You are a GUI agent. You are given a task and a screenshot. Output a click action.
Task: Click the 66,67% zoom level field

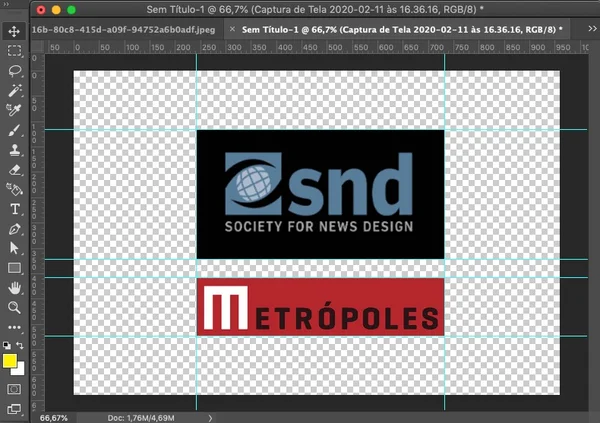coord(54,418)
